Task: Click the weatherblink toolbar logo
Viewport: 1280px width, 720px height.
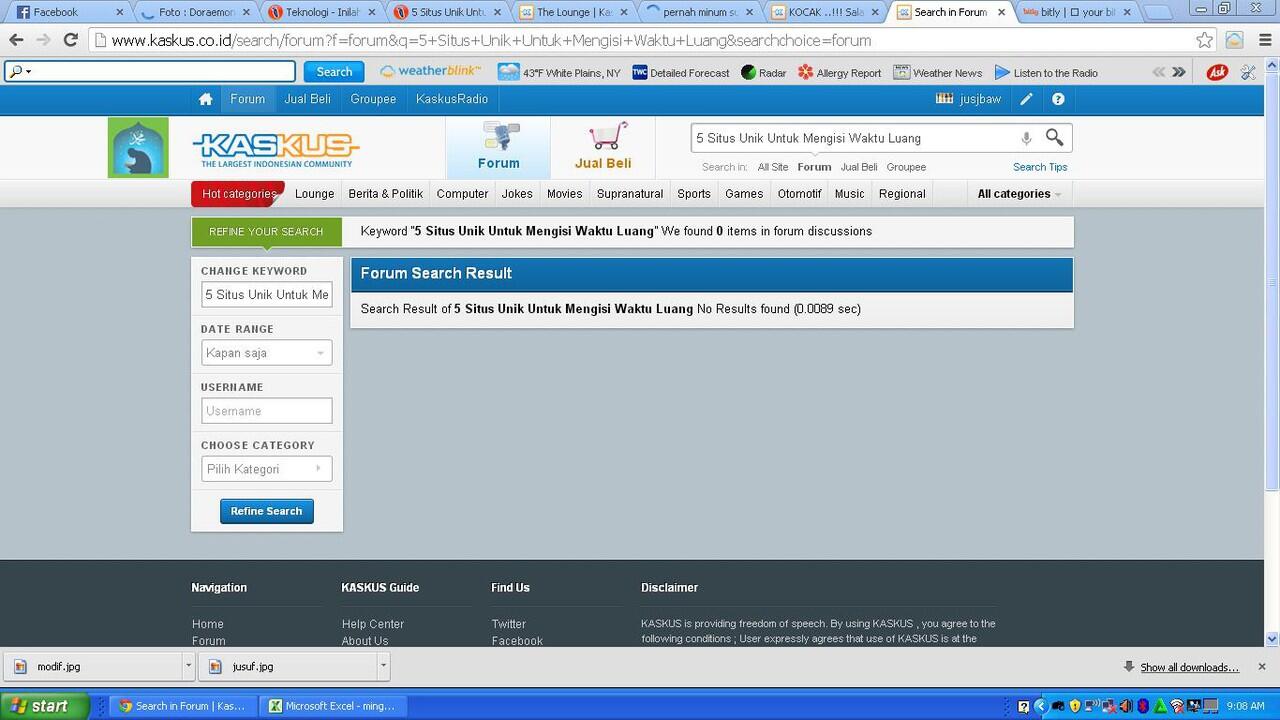Action: (431, 72)
